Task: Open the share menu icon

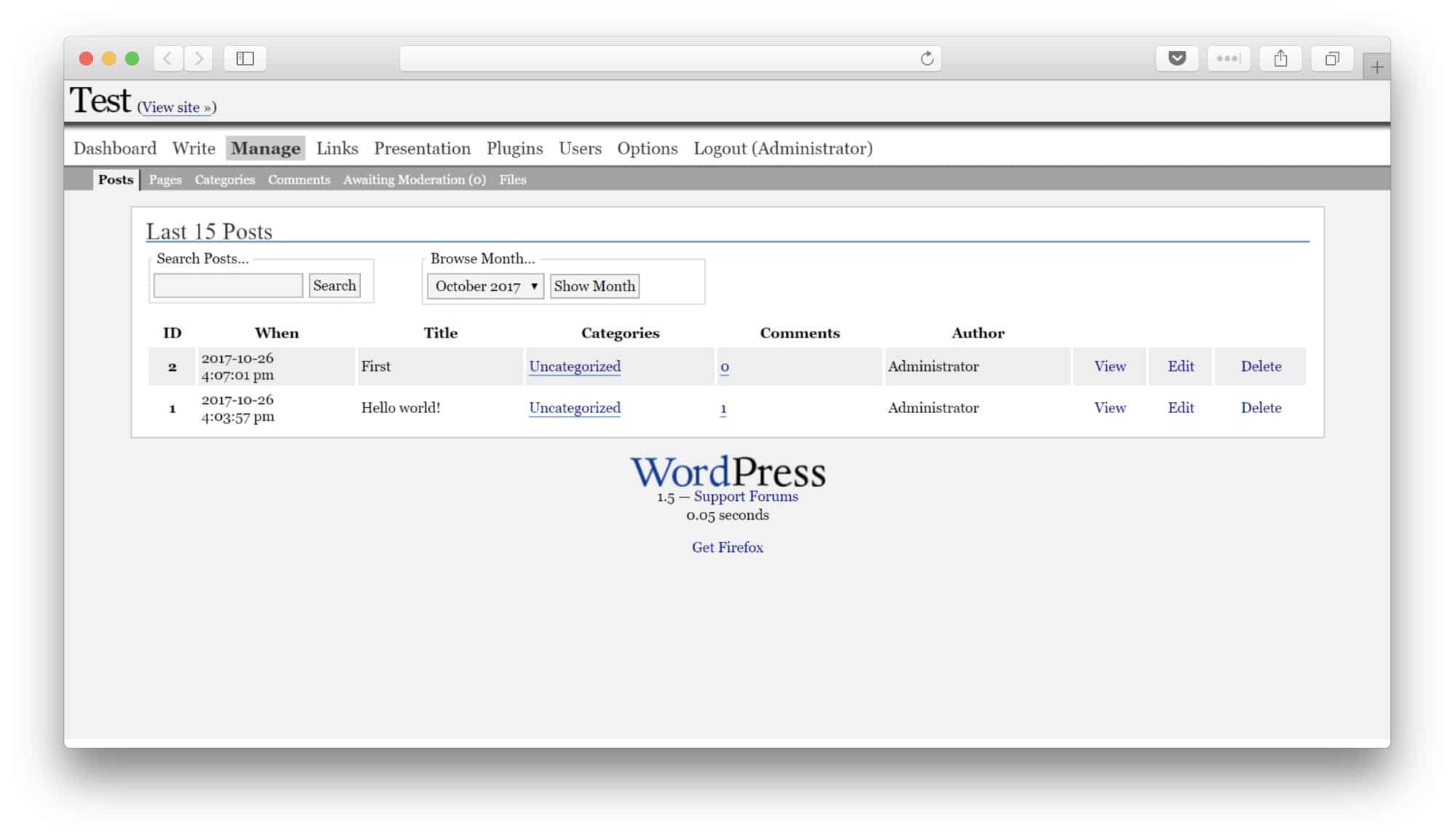Action: pyautogui.click(x=1280, y=58)
